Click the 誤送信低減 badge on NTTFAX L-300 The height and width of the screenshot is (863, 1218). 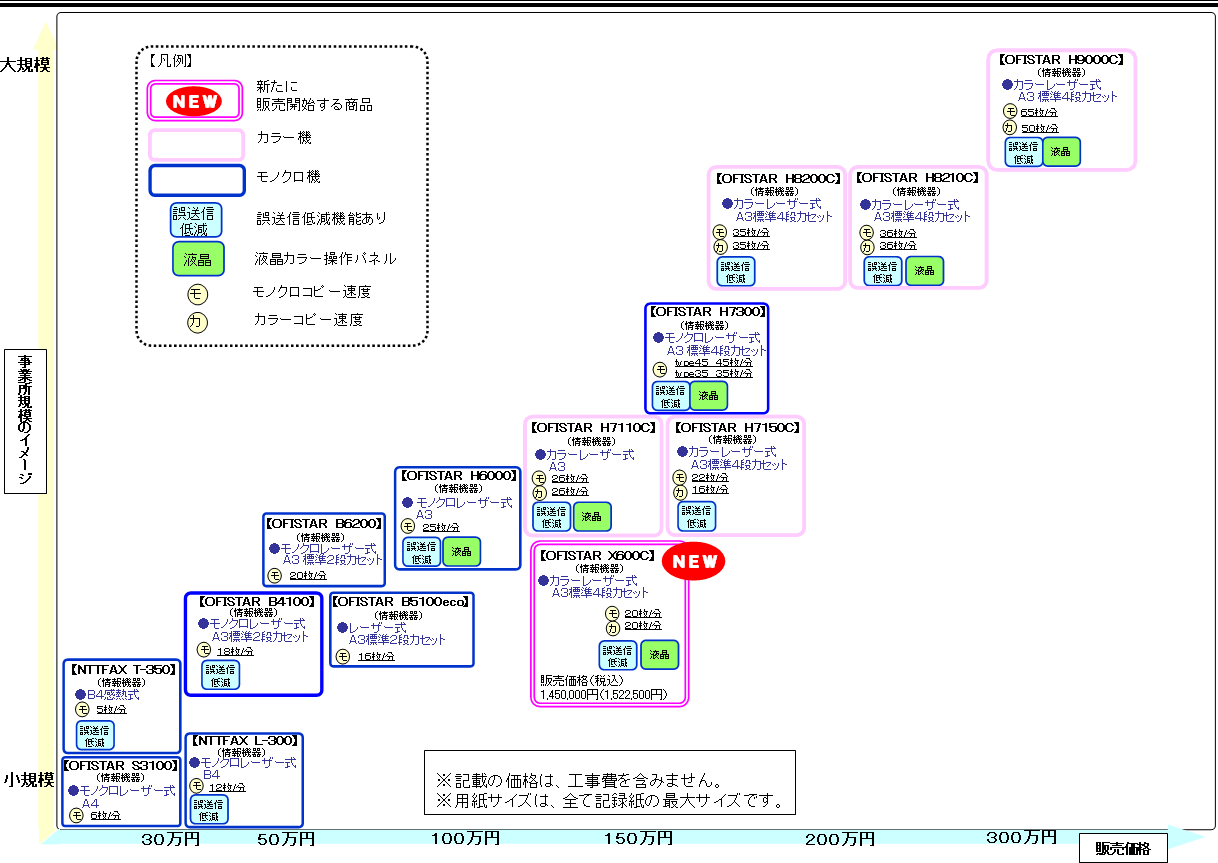(x=209, y=810)
